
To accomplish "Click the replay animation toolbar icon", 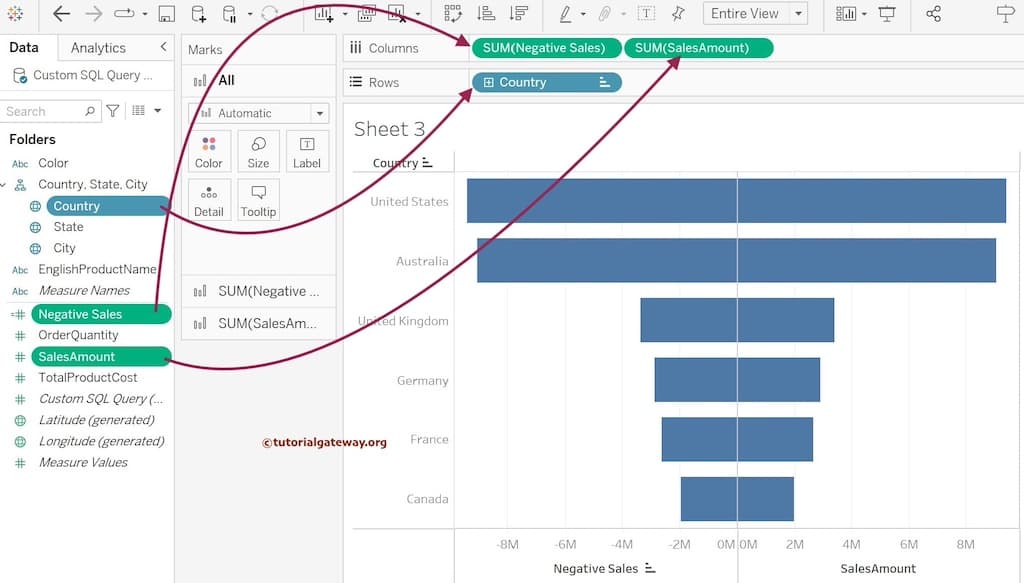I will point(124,14).
